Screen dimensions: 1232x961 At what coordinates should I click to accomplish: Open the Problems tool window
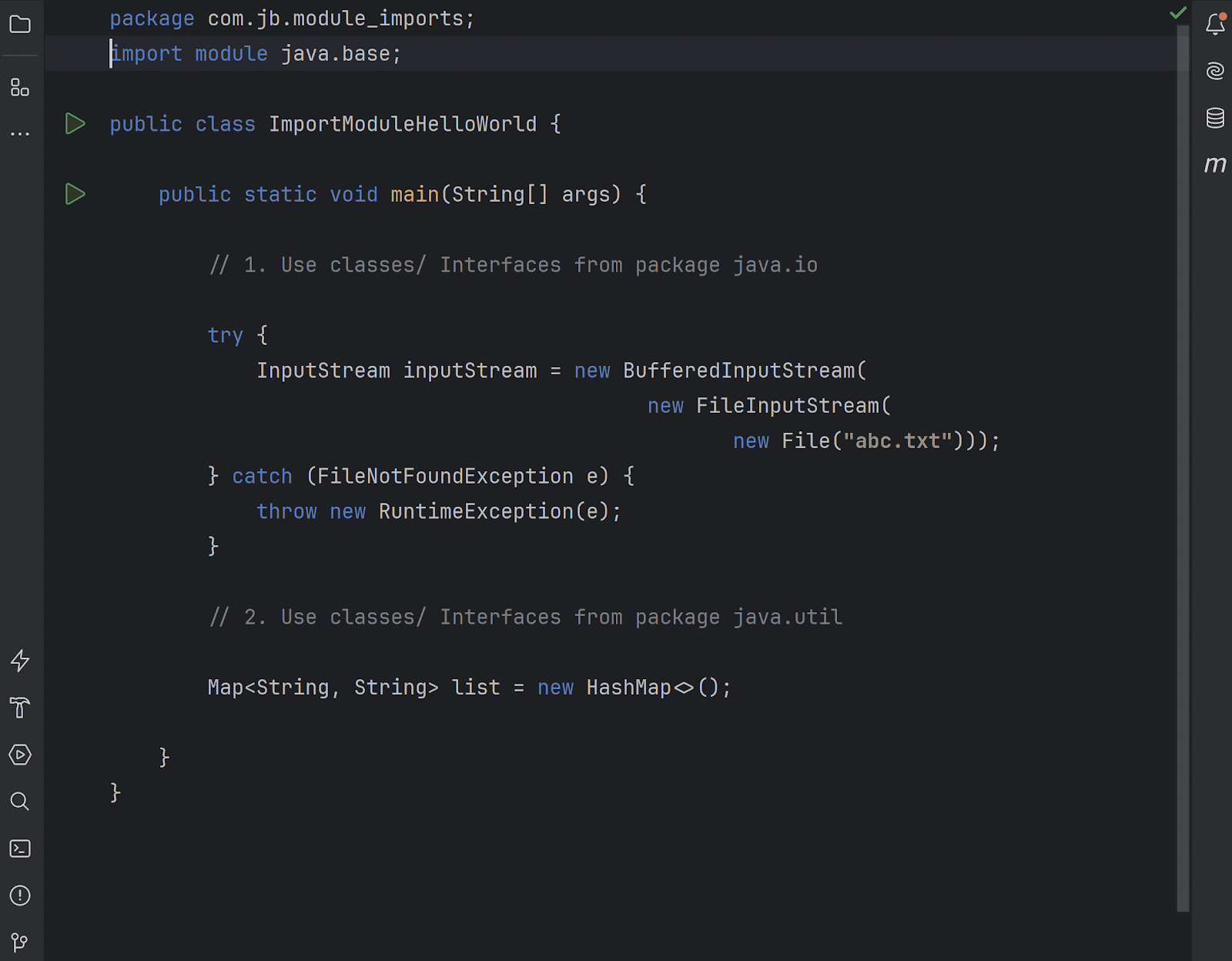pyautogui.click(x=20, y=896)
